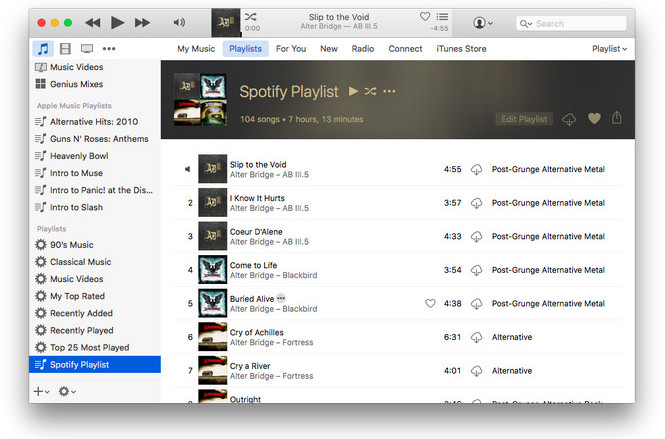Image resolution: width=665 pixels, height=439 pixels.
Task: Click the Slip to the Void album artwork
Action: (212, 169)
